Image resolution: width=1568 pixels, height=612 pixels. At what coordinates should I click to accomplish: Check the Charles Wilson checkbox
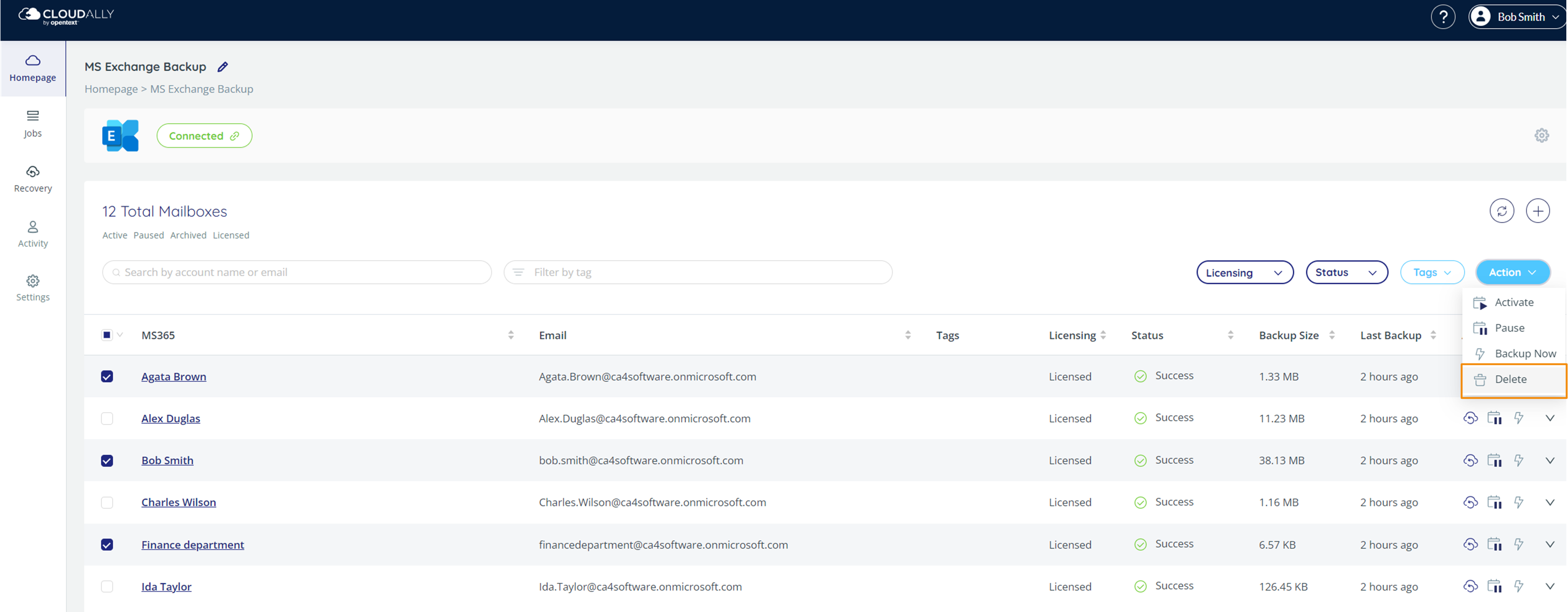[106, 502]
